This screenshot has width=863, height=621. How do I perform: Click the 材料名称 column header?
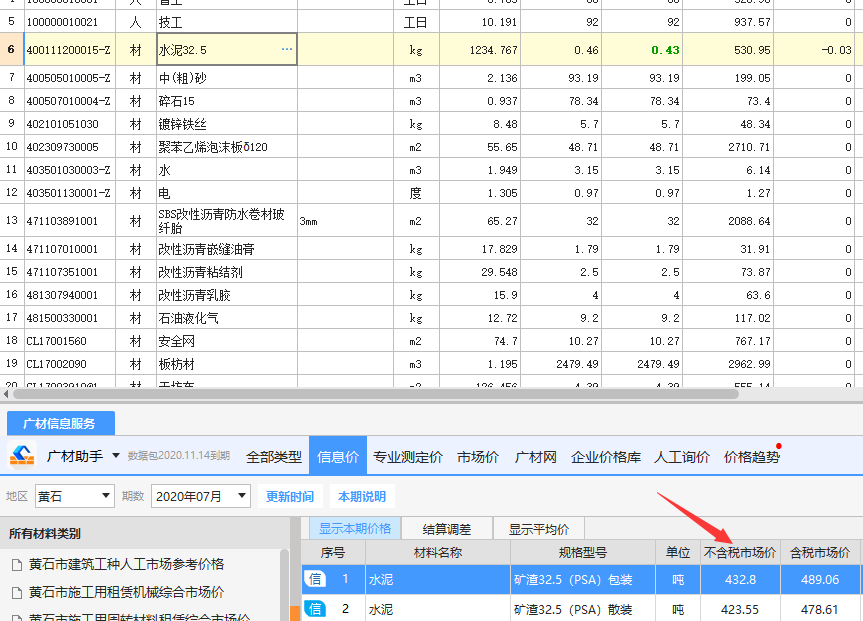pyautogui.click(x=438, y=552)
